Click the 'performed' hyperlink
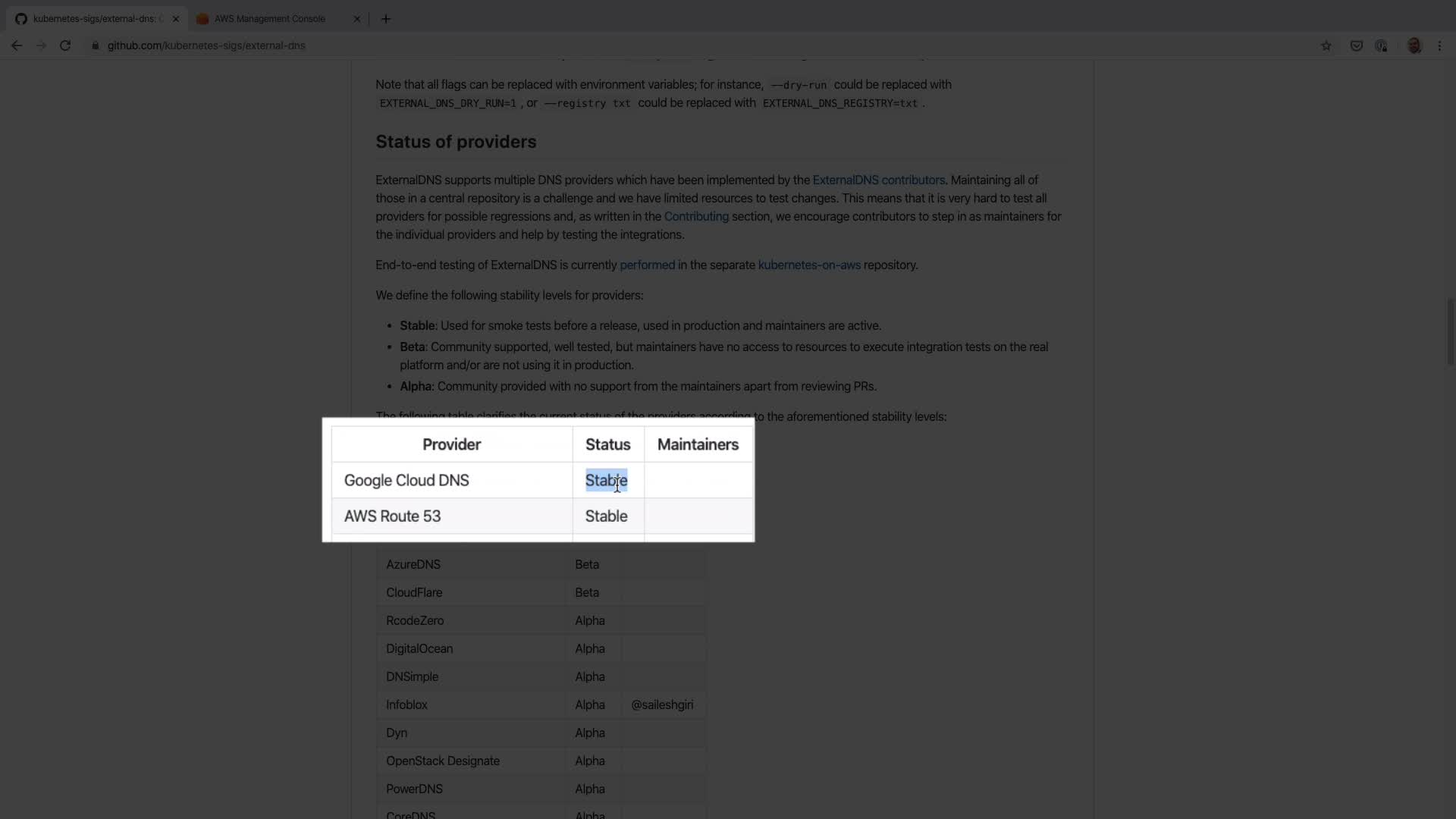The image size is (1456, 819). [647, 265]
